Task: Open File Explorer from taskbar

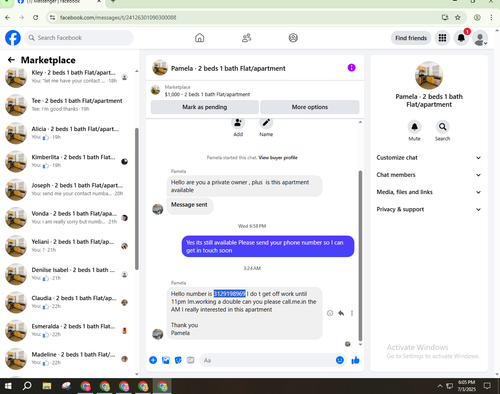Action: (47, 386)
